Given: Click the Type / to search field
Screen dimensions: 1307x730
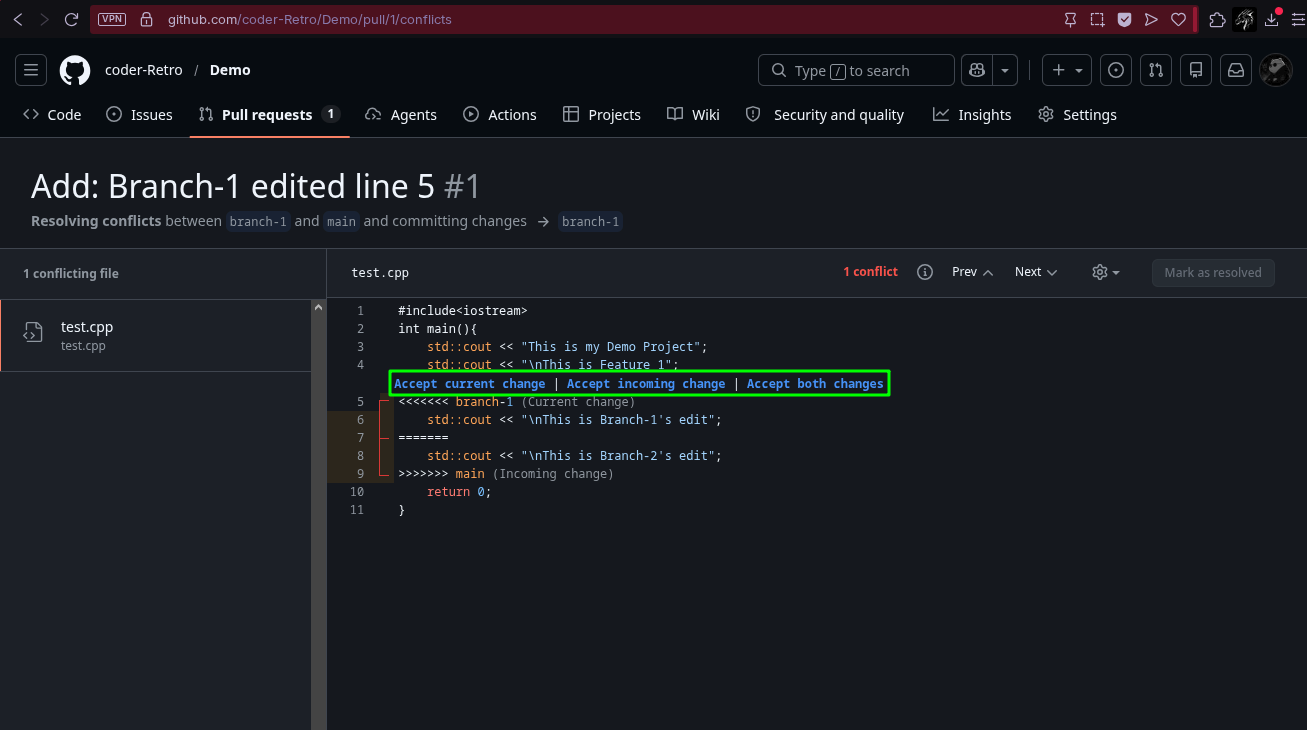Looking at the screenshot, I should pyautogui.click(x=857, y=70).
